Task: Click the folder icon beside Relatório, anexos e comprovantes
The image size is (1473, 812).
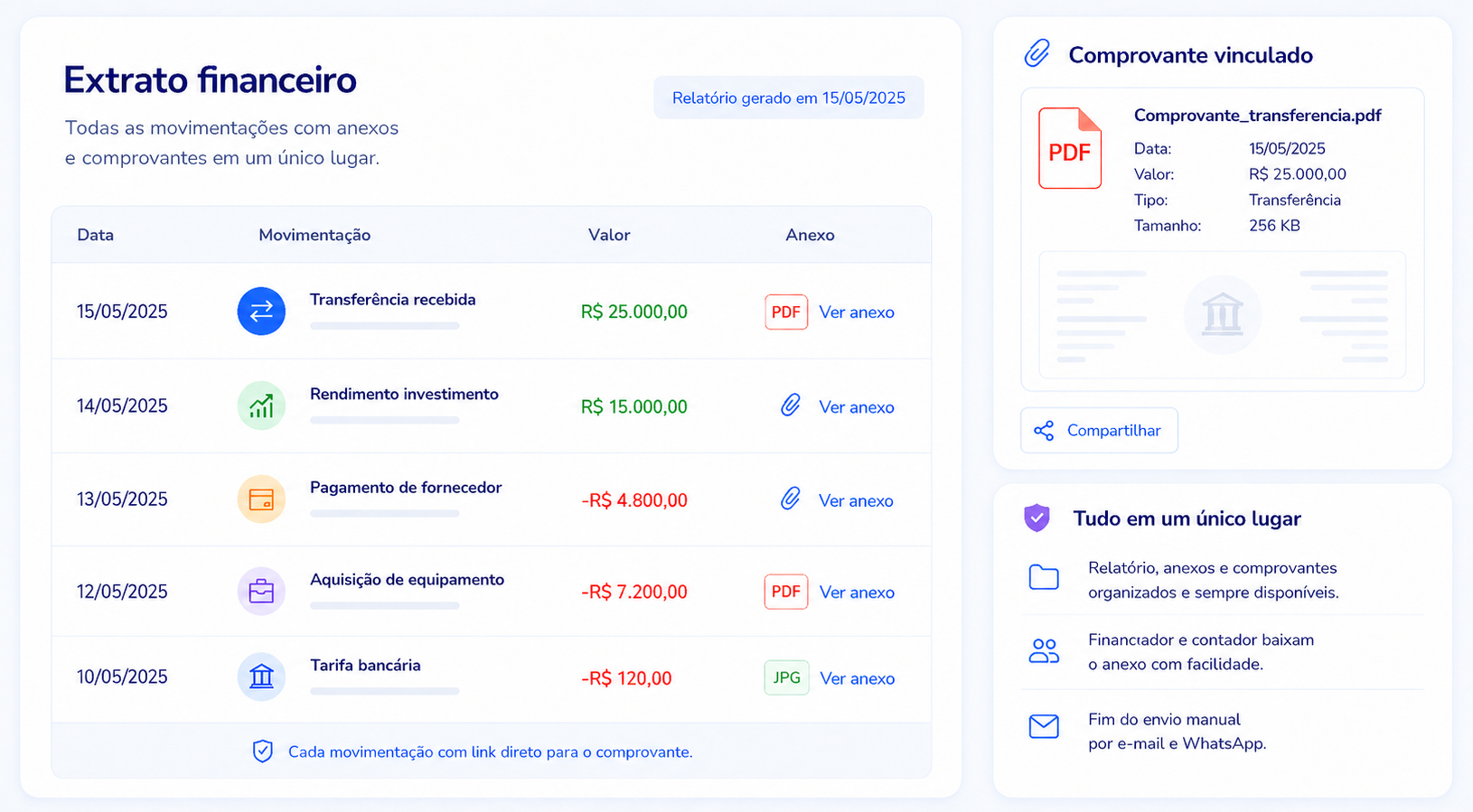Action: [1044, 577]
